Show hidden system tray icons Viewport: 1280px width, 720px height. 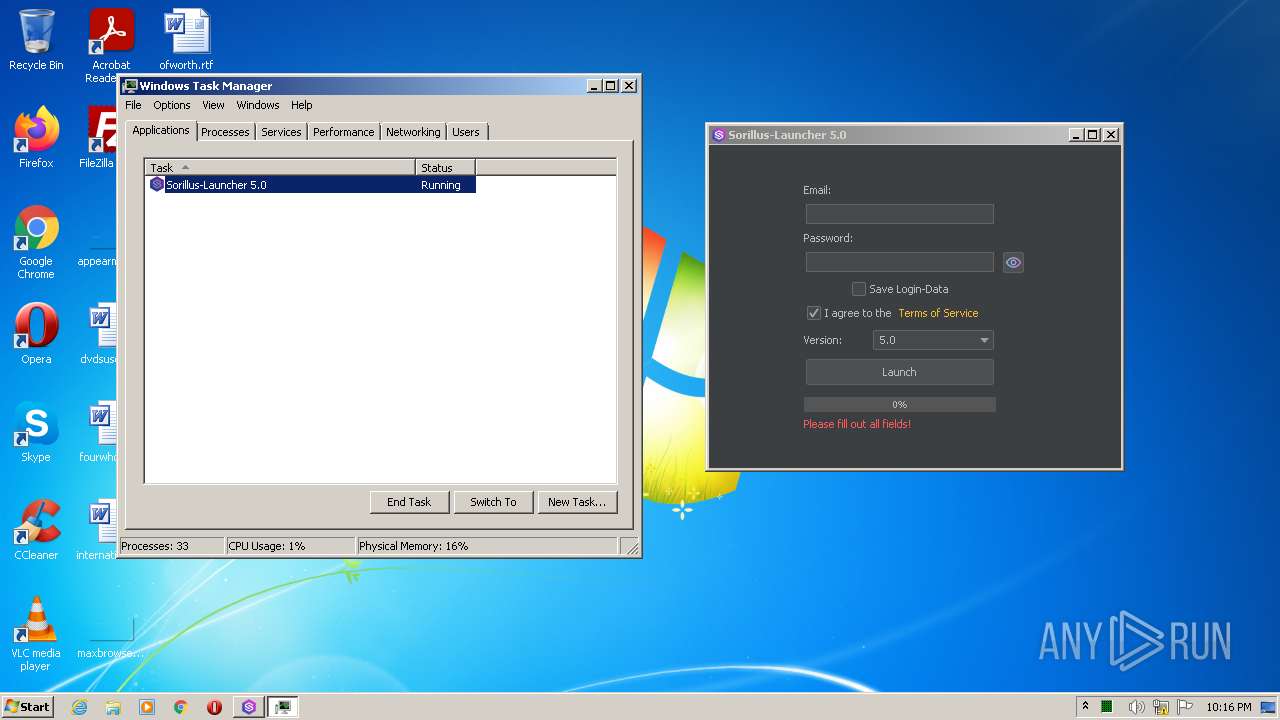pos(1085,706)
